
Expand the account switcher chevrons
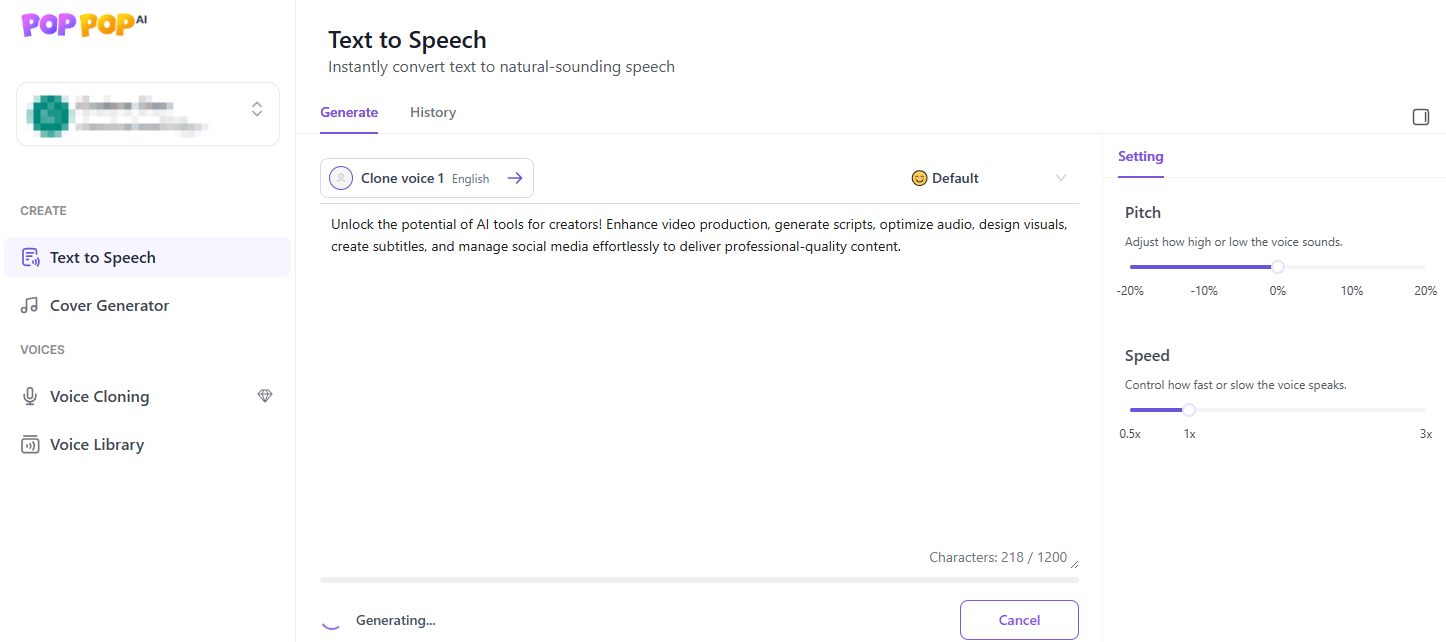click(257, 109)
